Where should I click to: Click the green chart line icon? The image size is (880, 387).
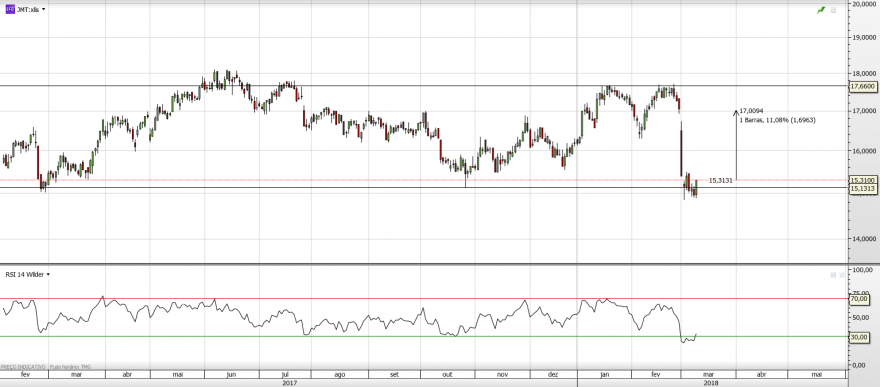pos(821,10)
